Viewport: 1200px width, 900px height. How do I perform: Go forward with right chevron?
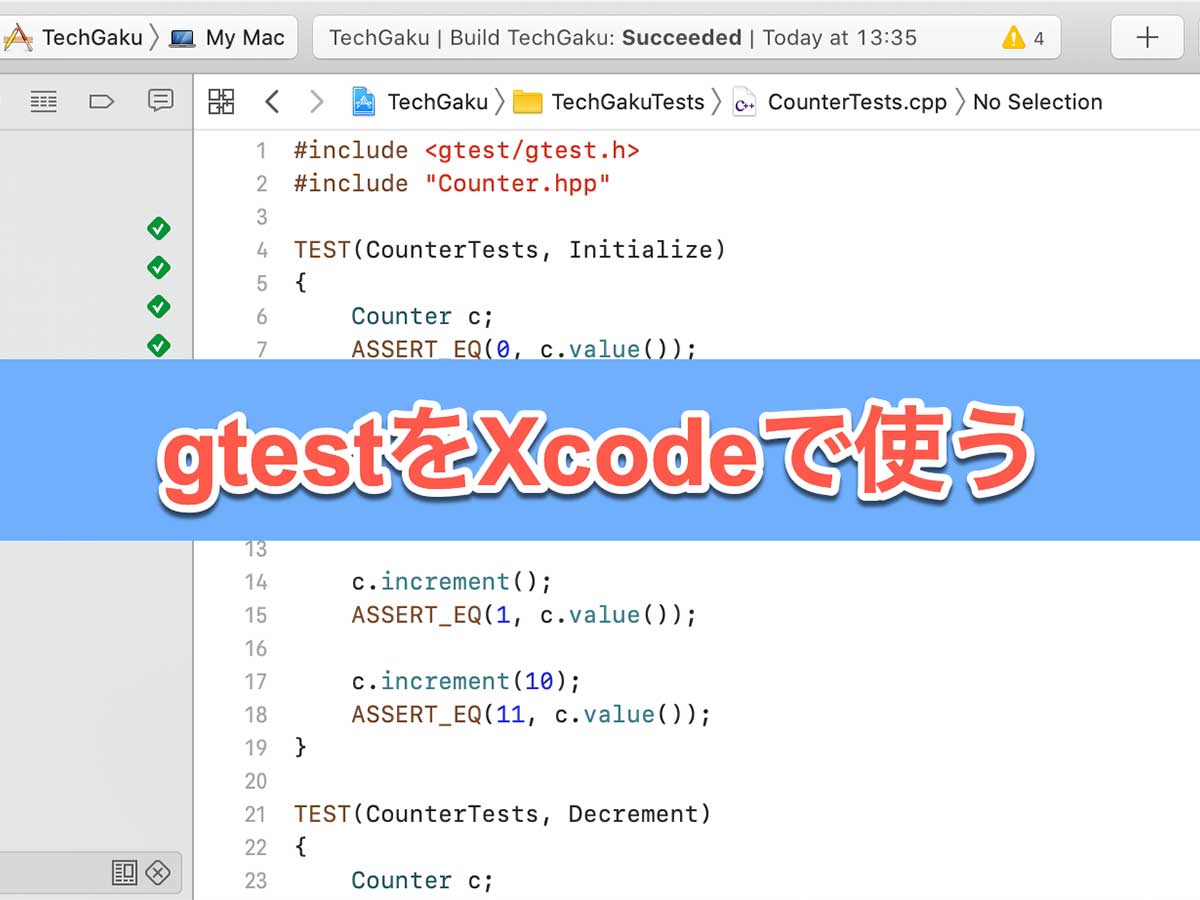(x=317, y=101)
